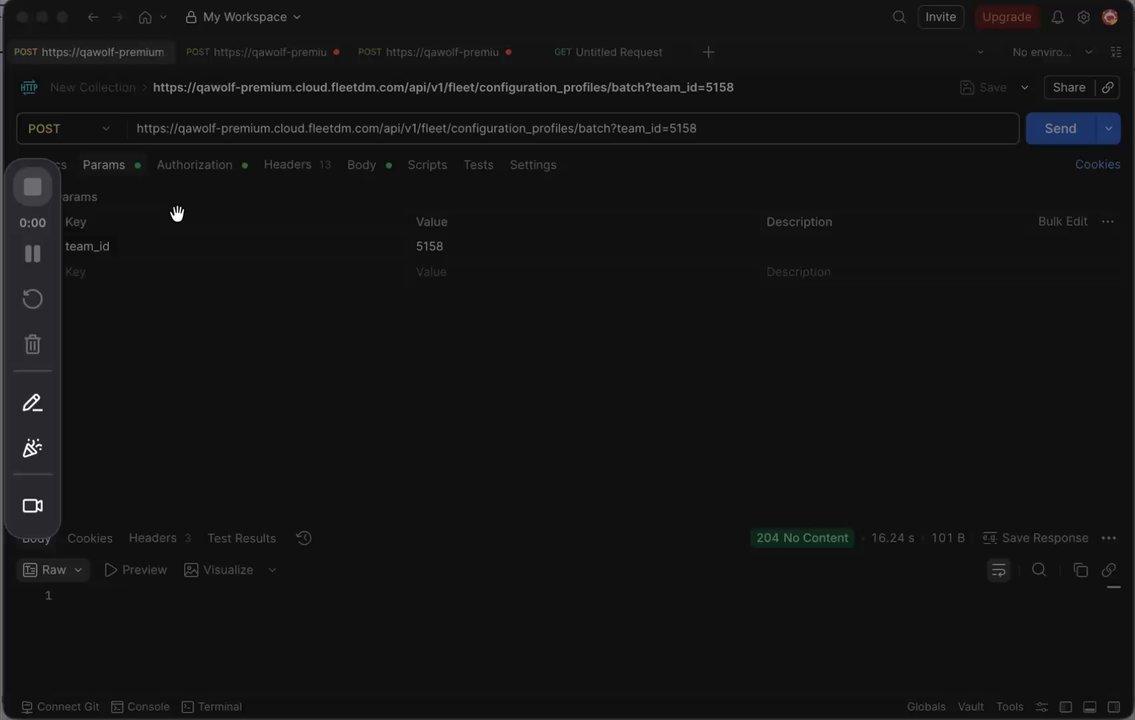The width and height of the screenshot is (1135, 720).
Task: Copy the response body
Action: 1081,570
